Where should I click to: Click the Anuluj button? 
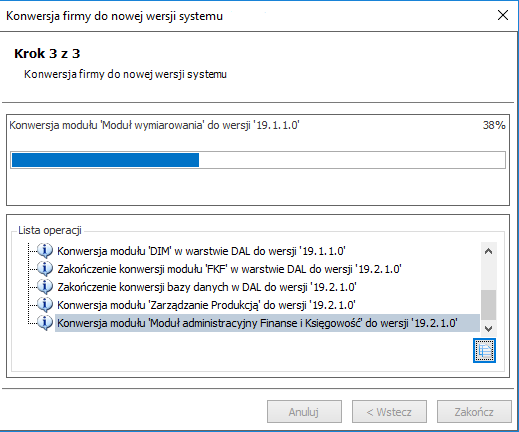304,412
